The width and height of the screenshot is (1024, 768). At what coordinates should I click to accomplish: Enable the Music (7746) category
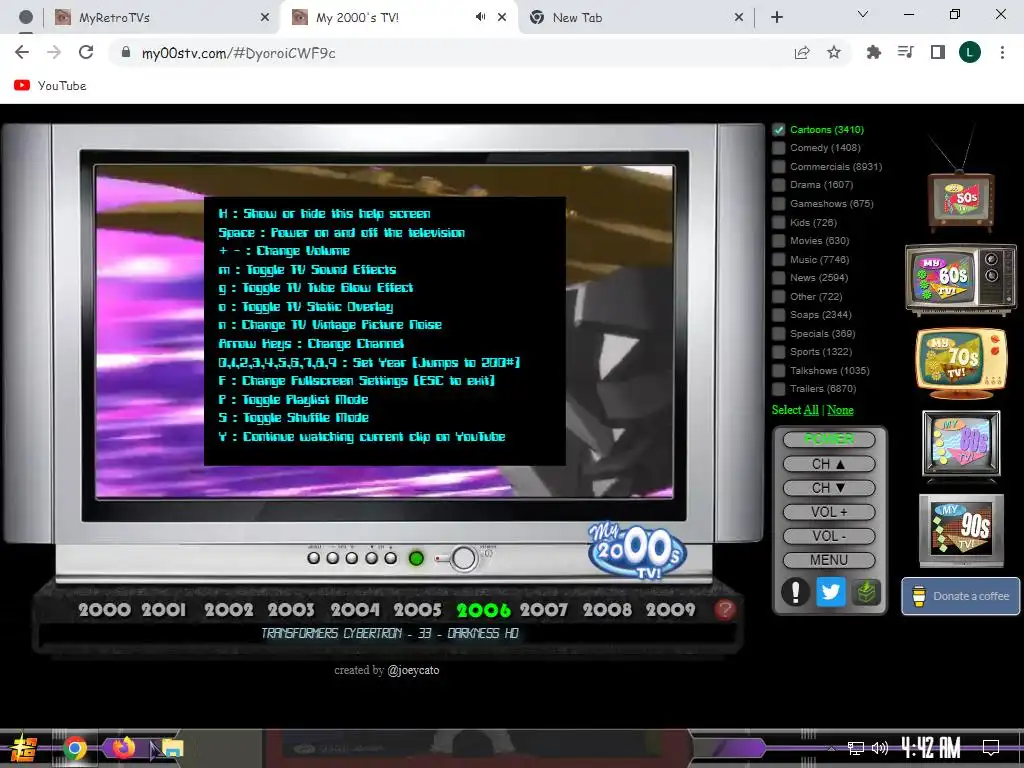coord(778,259)
